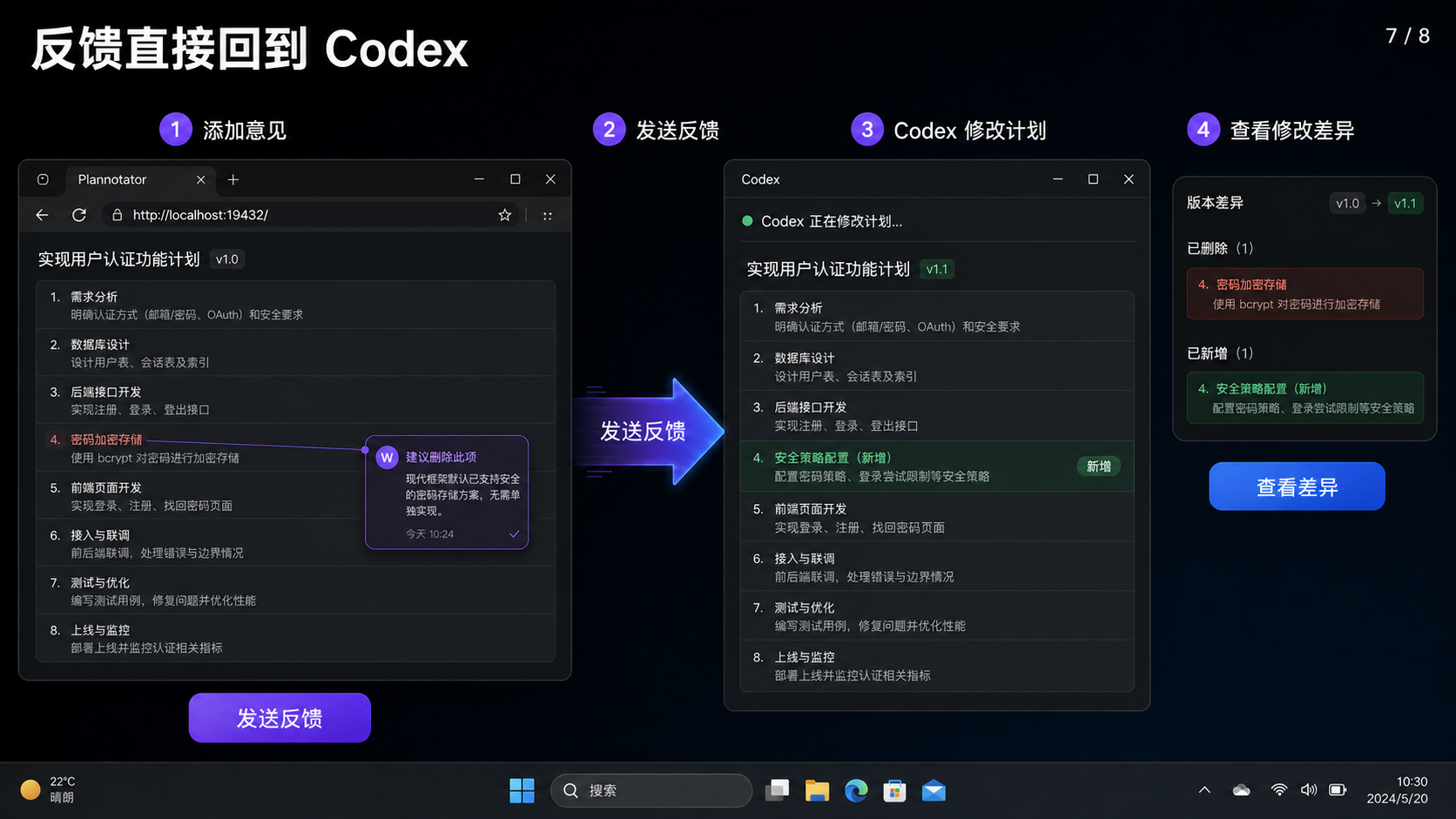
Task: Click the 已删除 (1) heading
Action: (x=1220, y=248)
